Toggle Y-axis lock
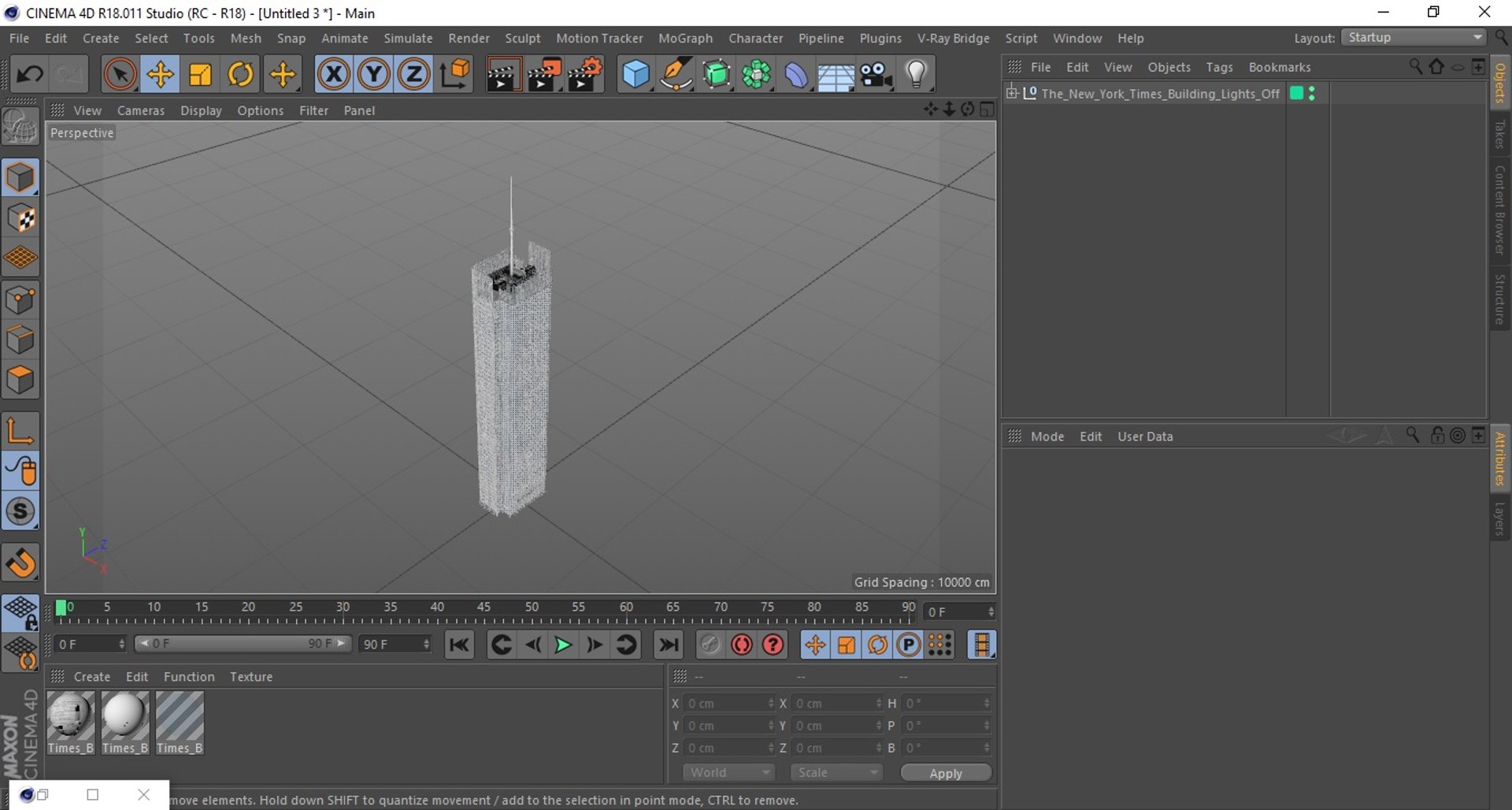The width and height of the screenshot is (1512, 810). tap(374, 75)
